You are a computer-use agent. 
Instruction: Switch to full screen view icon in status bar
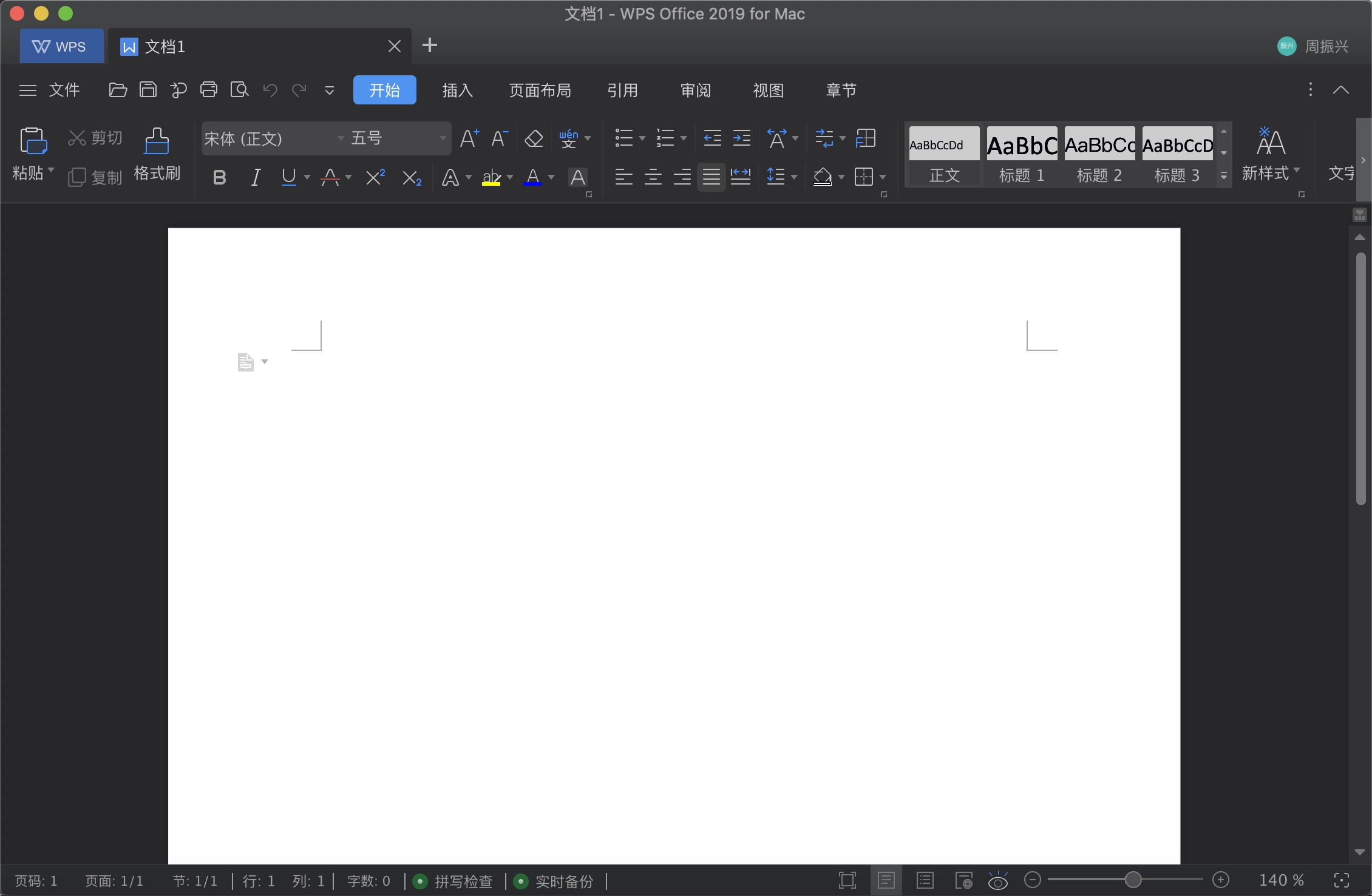tap(847, 880)
